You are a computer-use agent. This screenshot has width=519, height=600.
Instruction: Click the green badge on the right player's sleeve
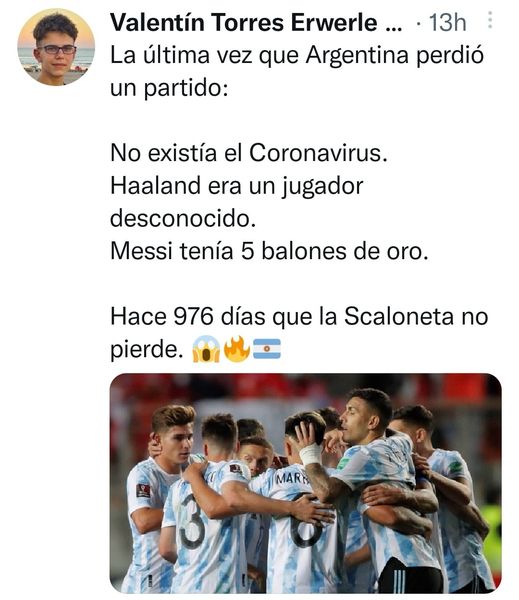[x=455, y=467]
